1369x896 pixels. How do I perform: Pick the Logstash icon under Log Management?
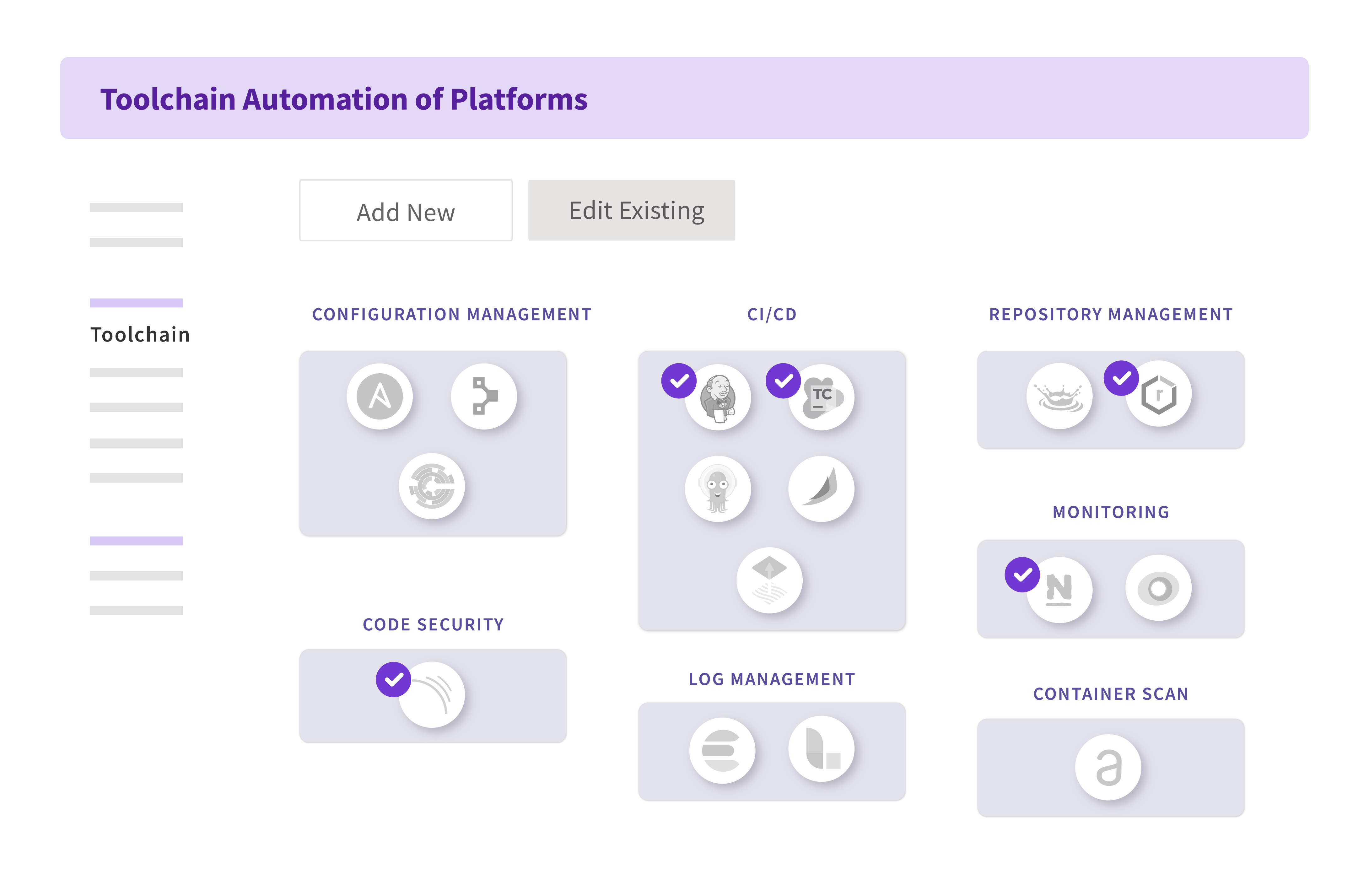coord(822,749)
